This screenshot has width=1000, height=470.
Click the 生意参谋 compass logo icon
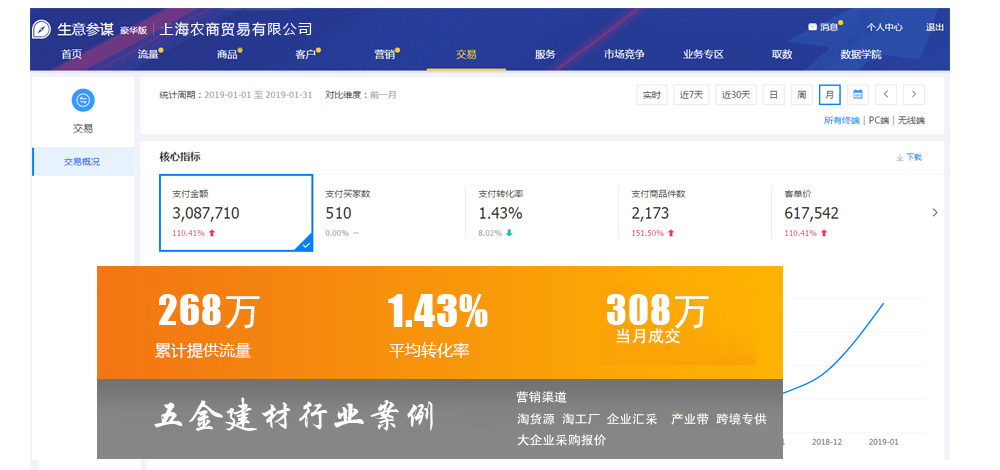tap(41, 29)
